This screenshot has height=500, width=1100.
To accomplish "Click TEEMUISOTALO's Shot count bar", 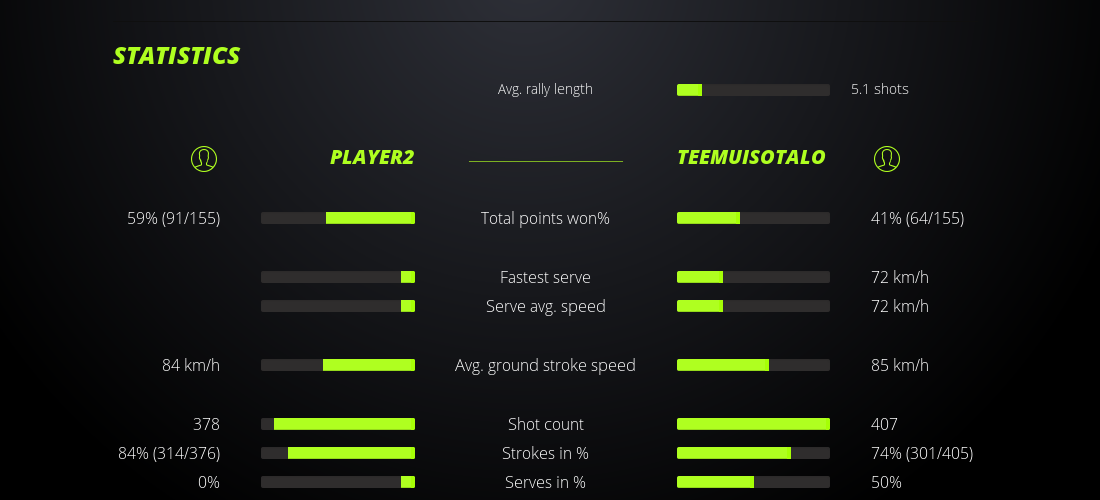I will (753, 424).
